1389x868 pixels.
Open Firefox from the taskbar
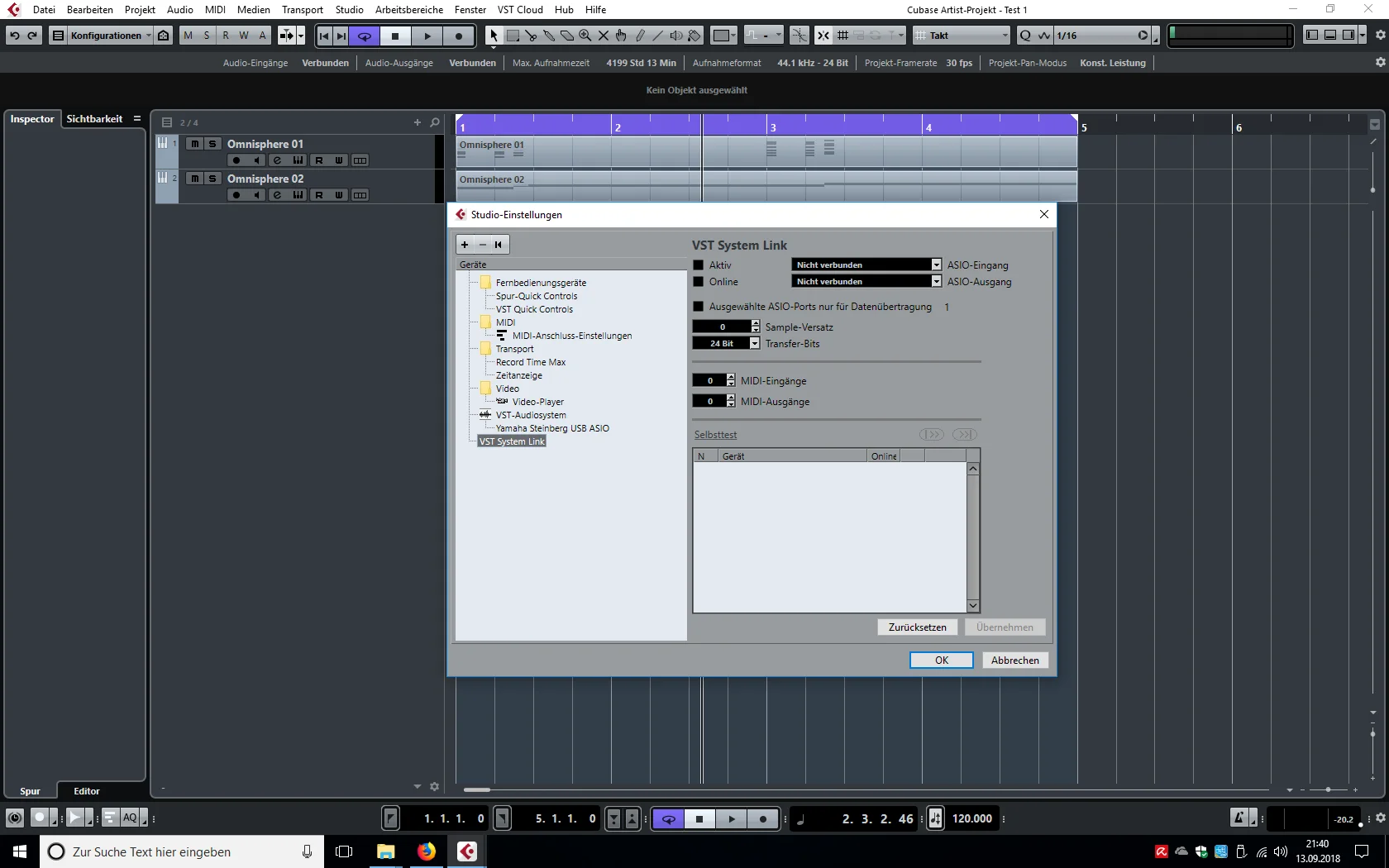pyautogui.click(x=427, y=851)
